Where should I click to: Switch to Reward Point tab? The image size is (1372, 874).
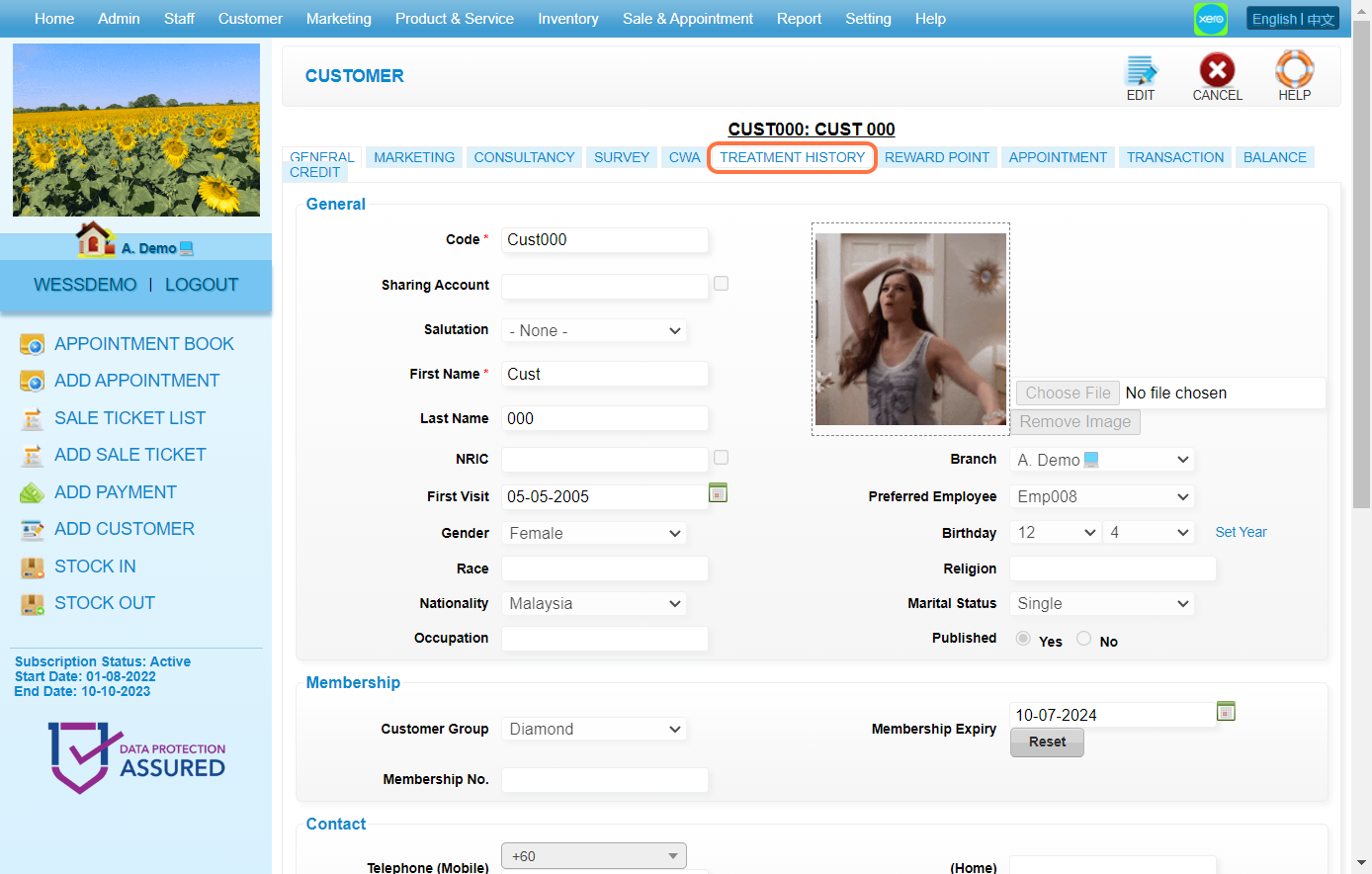(x=937, y=157)
